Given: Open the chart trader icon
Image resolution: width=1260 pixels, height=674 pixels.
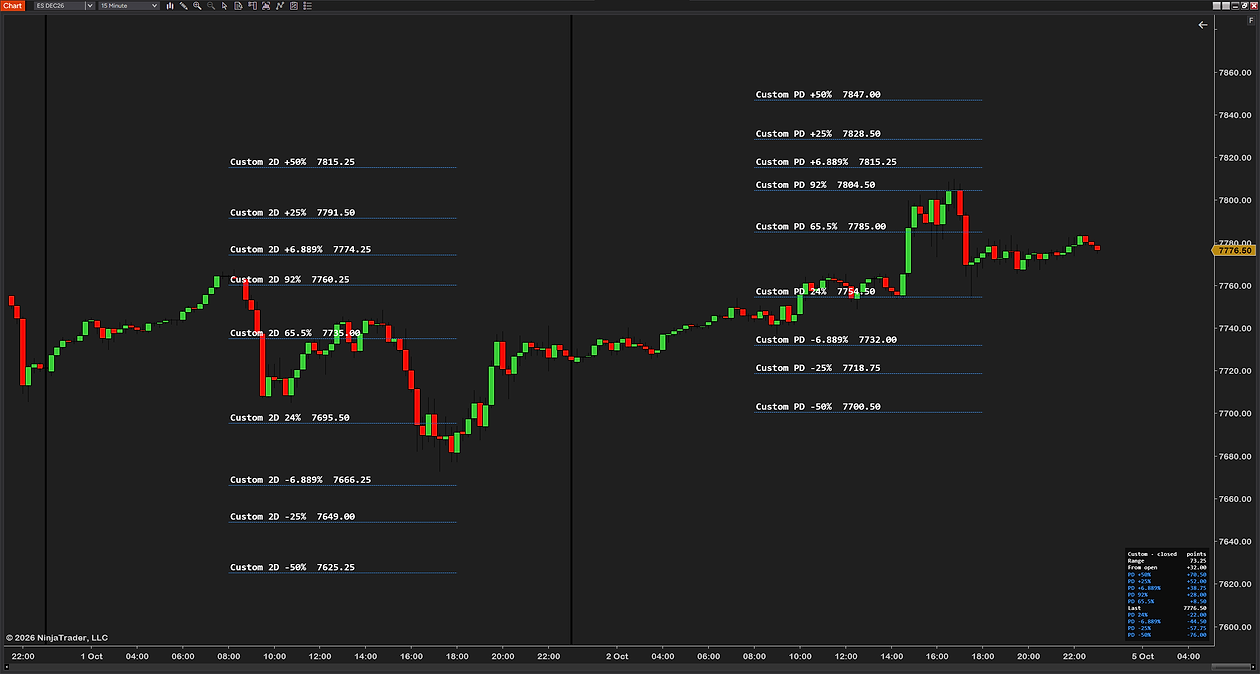Looking at the screenshot, I should tap(252, 5).
